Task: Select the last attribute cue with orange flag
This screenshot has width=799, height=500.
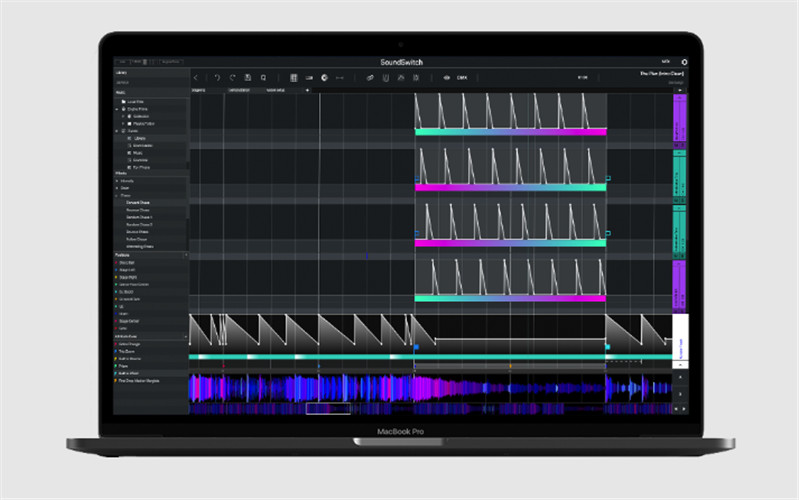Action: [x=137, y=381]
